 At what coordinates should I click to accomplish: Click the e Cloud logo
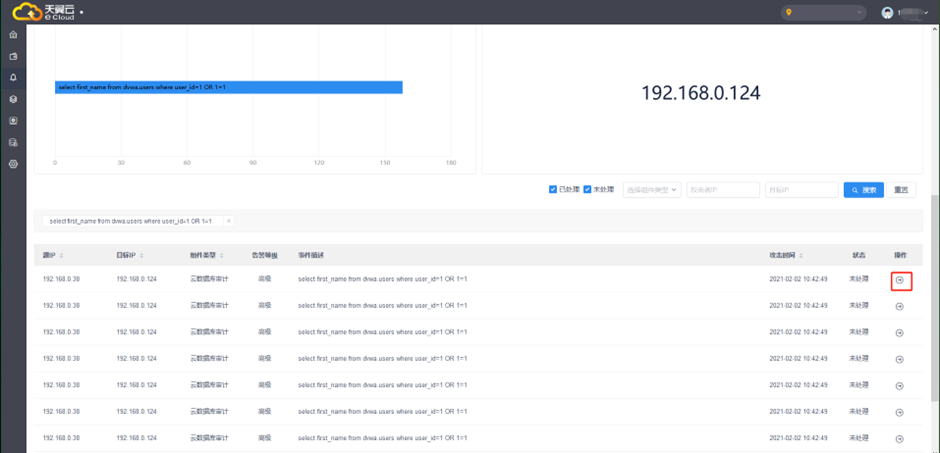pos(43,12)
